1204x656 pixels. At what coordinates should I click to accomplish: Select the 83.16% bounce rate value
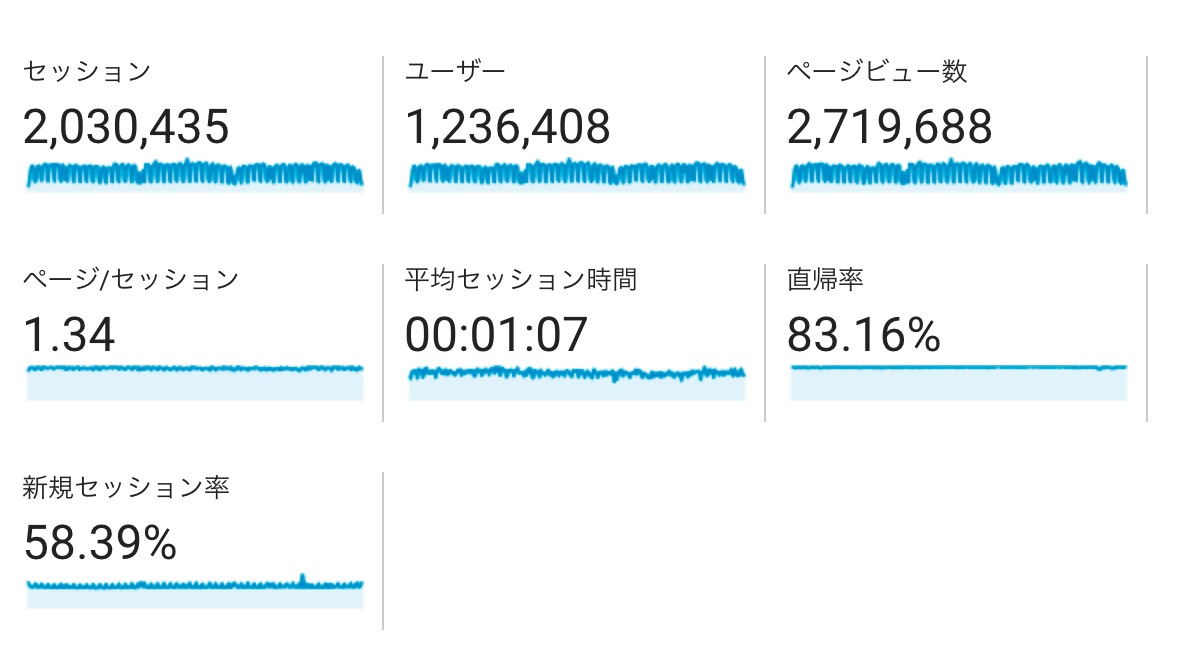(864, 335)
